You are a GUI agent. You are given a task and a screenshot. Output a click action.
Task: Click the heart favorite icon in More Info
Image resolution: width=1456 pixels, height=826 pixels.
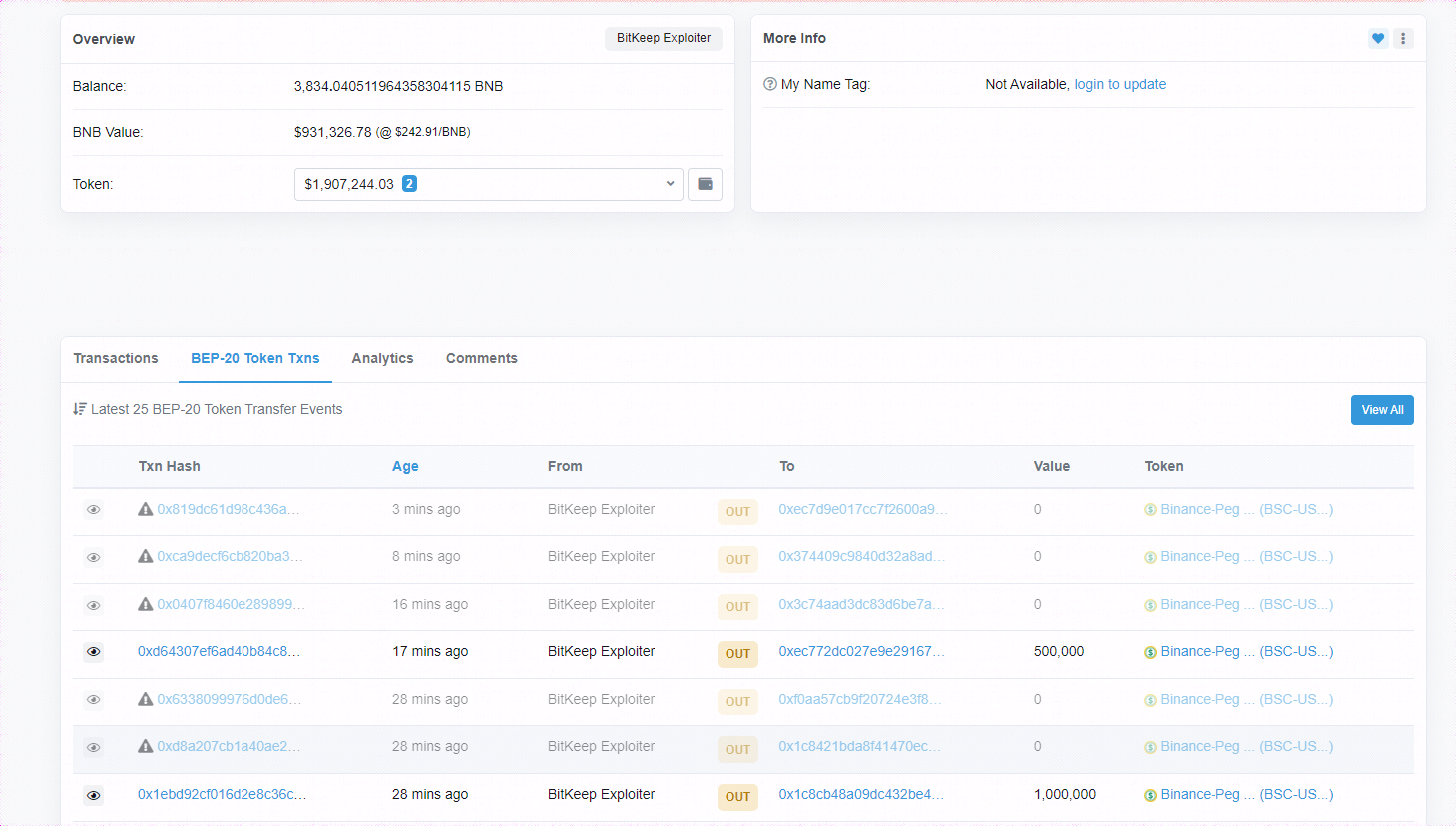(1378, 39)
